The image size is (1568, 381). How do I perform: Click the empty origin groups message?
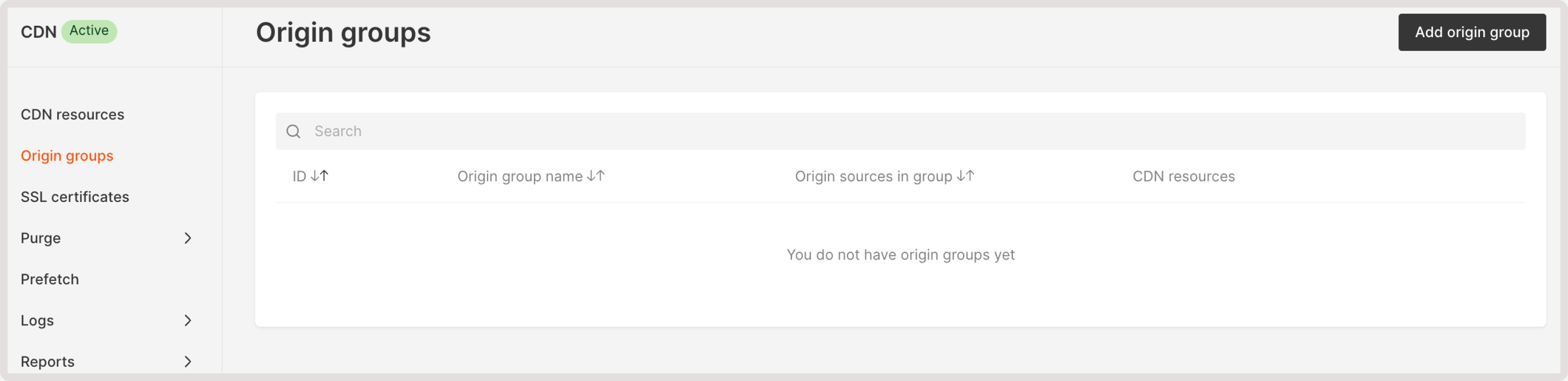point(901,255)
